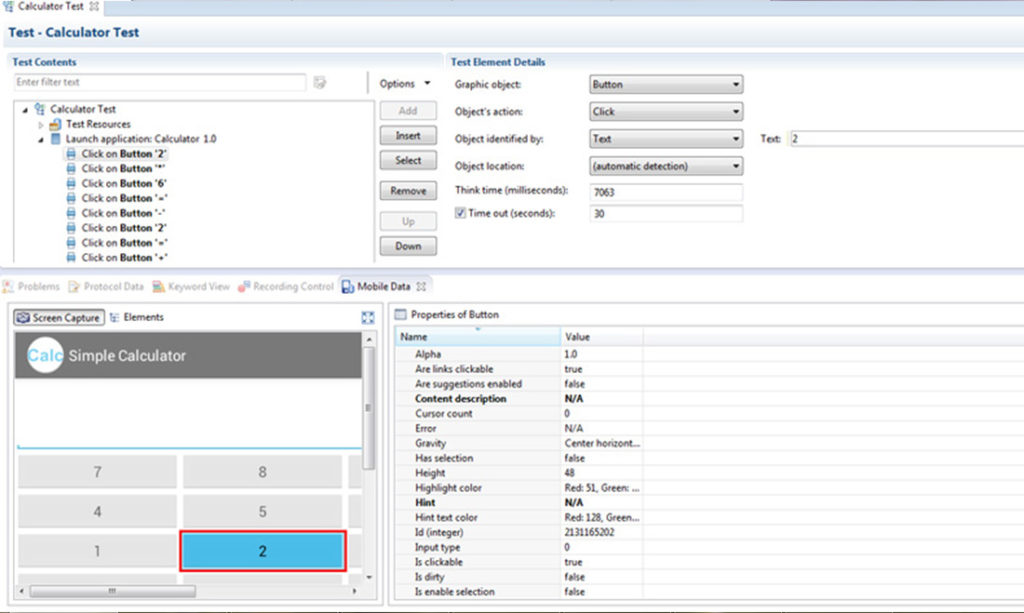Toggle the Time out (seconds) checkbox

pos(460,213)
